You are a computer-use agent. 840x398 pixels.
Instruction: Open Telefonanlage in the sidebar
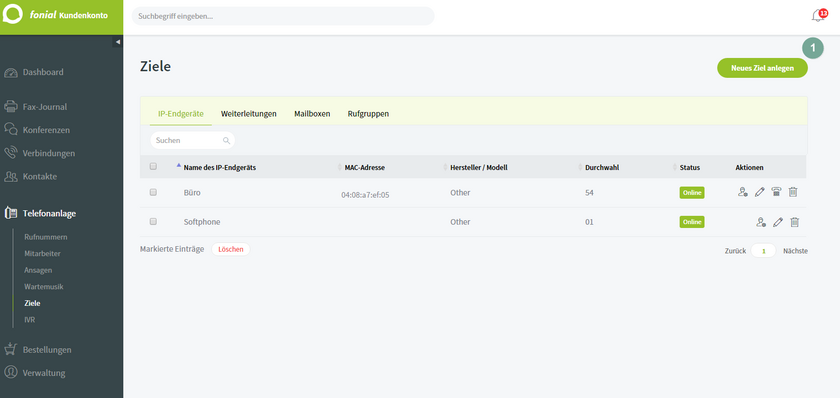coord(49,213)
